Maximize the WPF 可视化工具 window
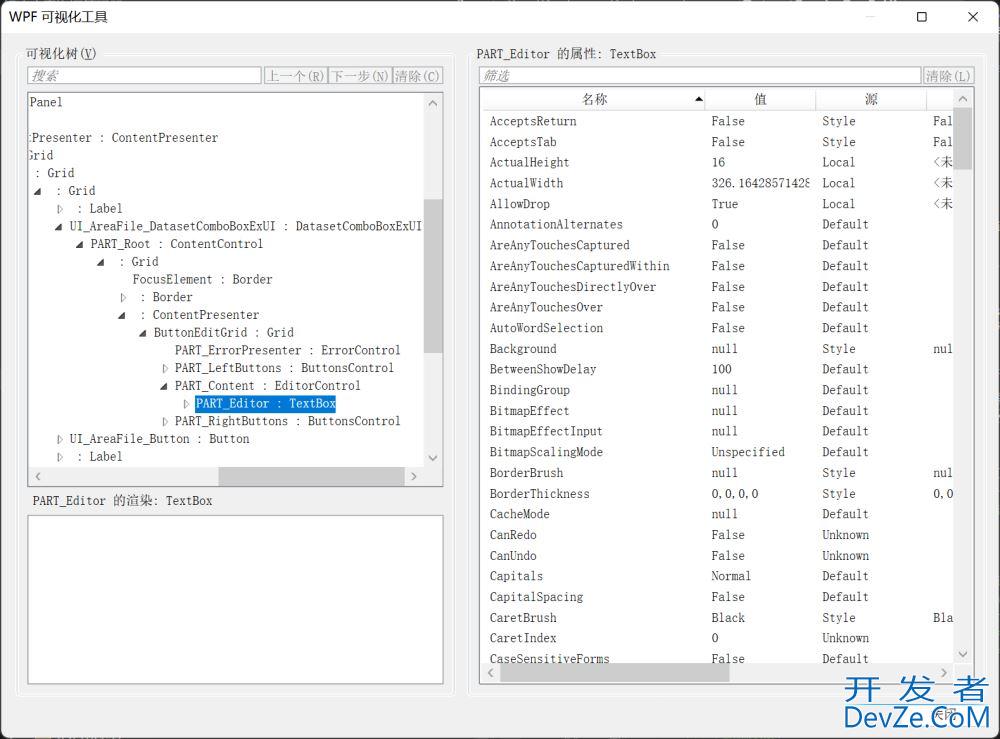The image size is (1000, 739). [922, 17]
